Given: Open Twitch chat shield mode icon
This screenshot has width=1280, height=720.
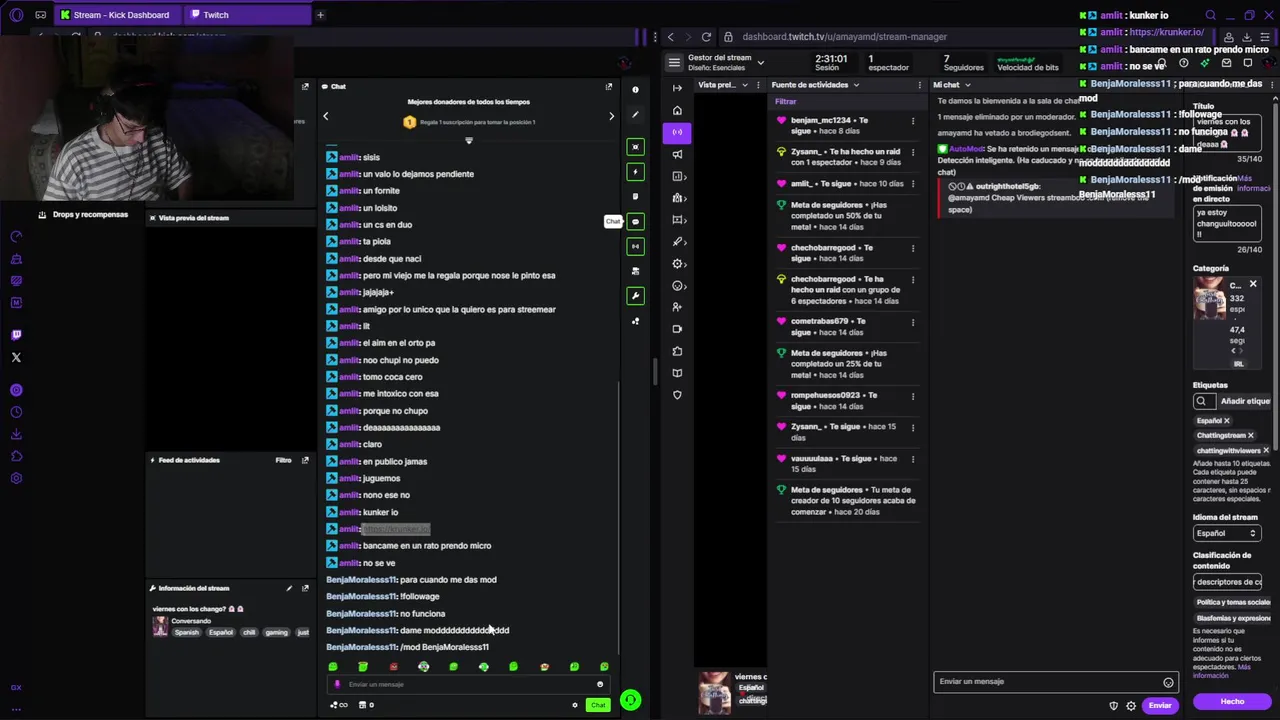Looking at the screenshot, I should (1114, 705).
